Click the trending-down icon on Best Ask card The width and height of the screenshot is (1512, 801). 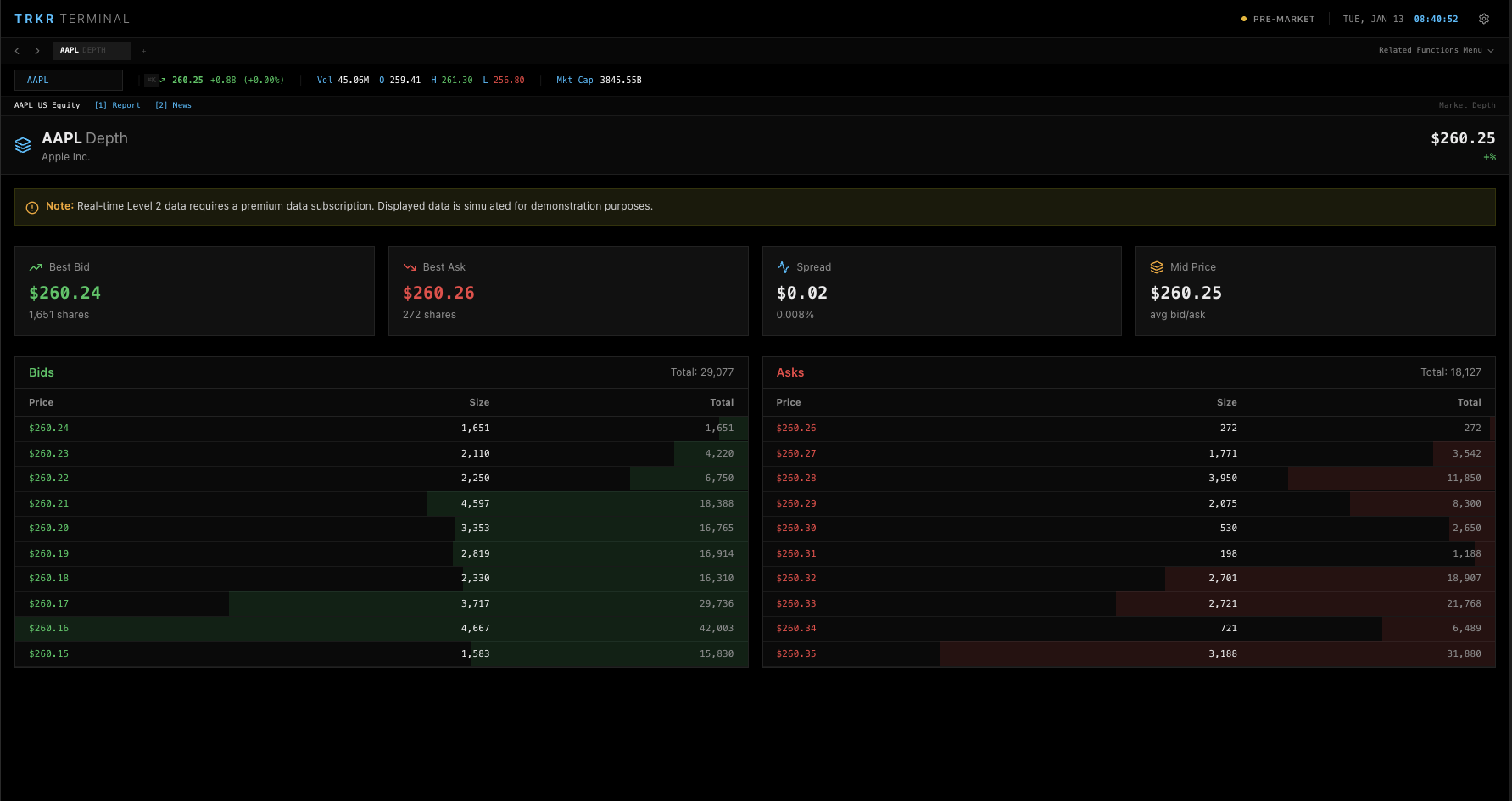(x=410, y=266)
